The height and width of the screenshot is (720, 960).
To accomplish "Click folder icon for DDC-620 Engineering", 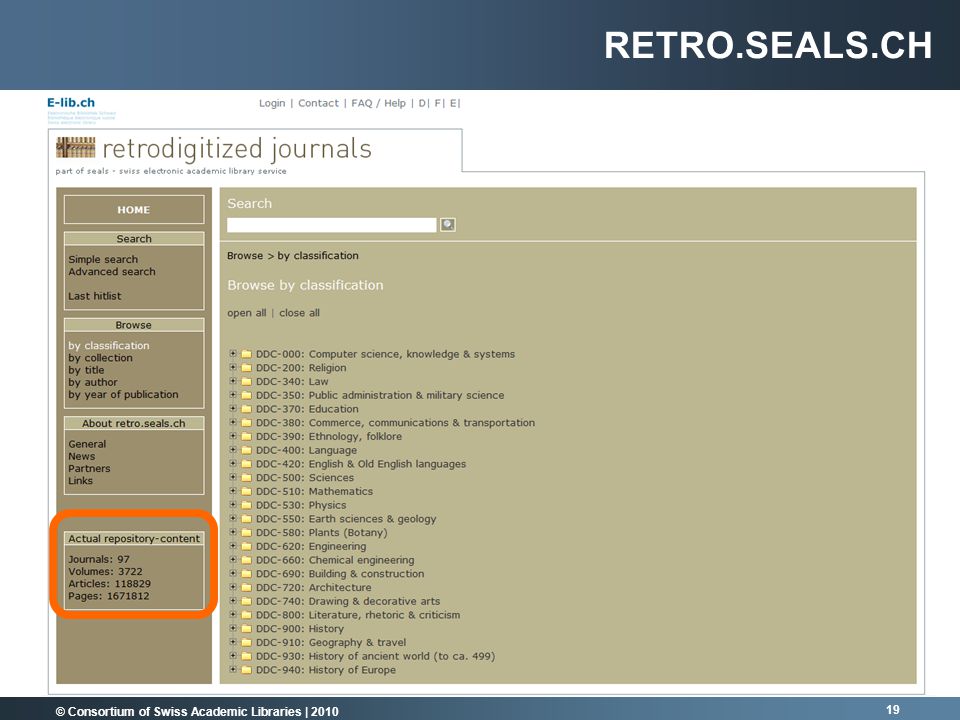I will click(x=247, y=546).
